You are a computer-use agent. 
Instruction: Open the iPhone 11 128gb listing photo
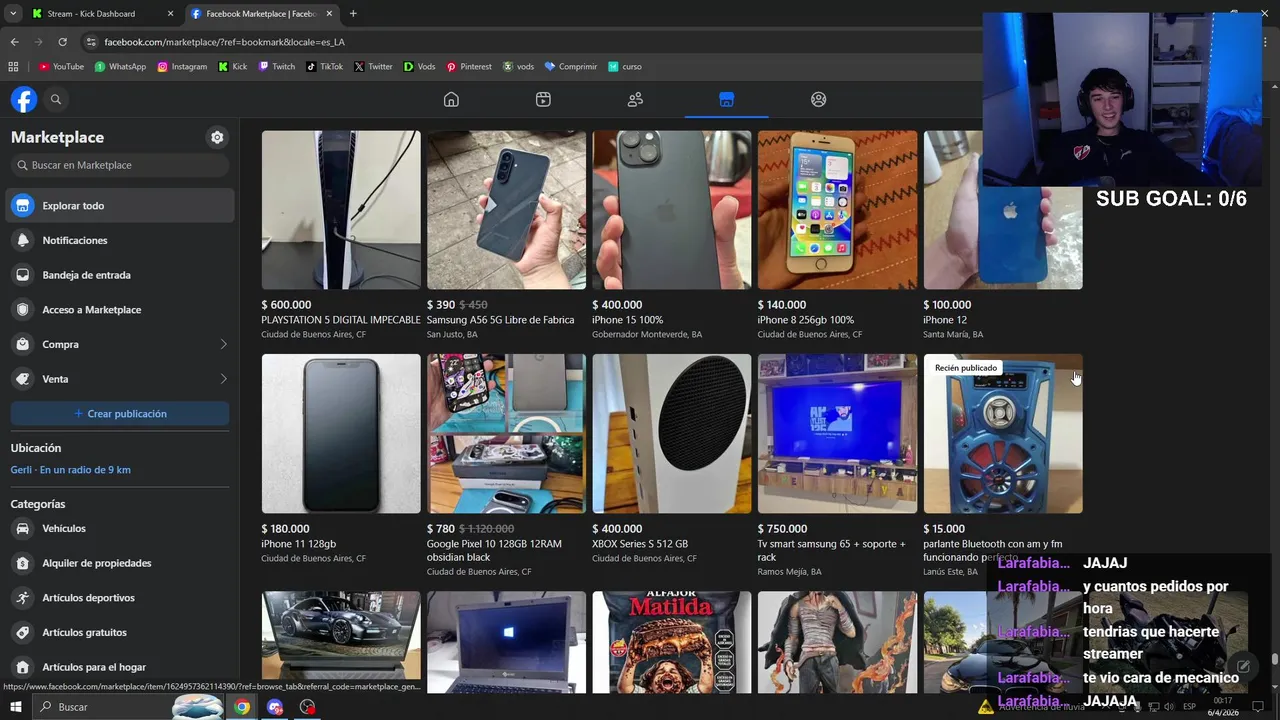click(341, 434)
